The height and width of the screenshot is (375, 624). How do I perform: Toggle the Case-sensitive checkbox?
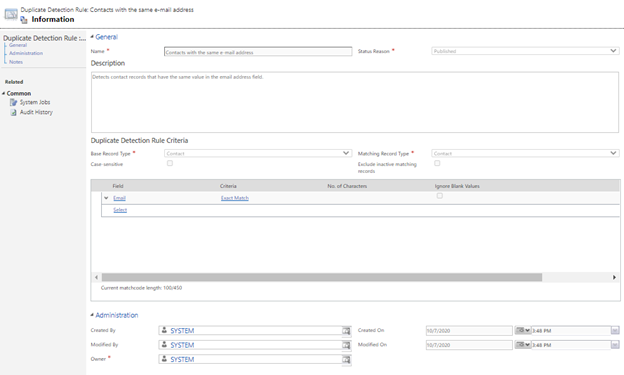point(170,163)
